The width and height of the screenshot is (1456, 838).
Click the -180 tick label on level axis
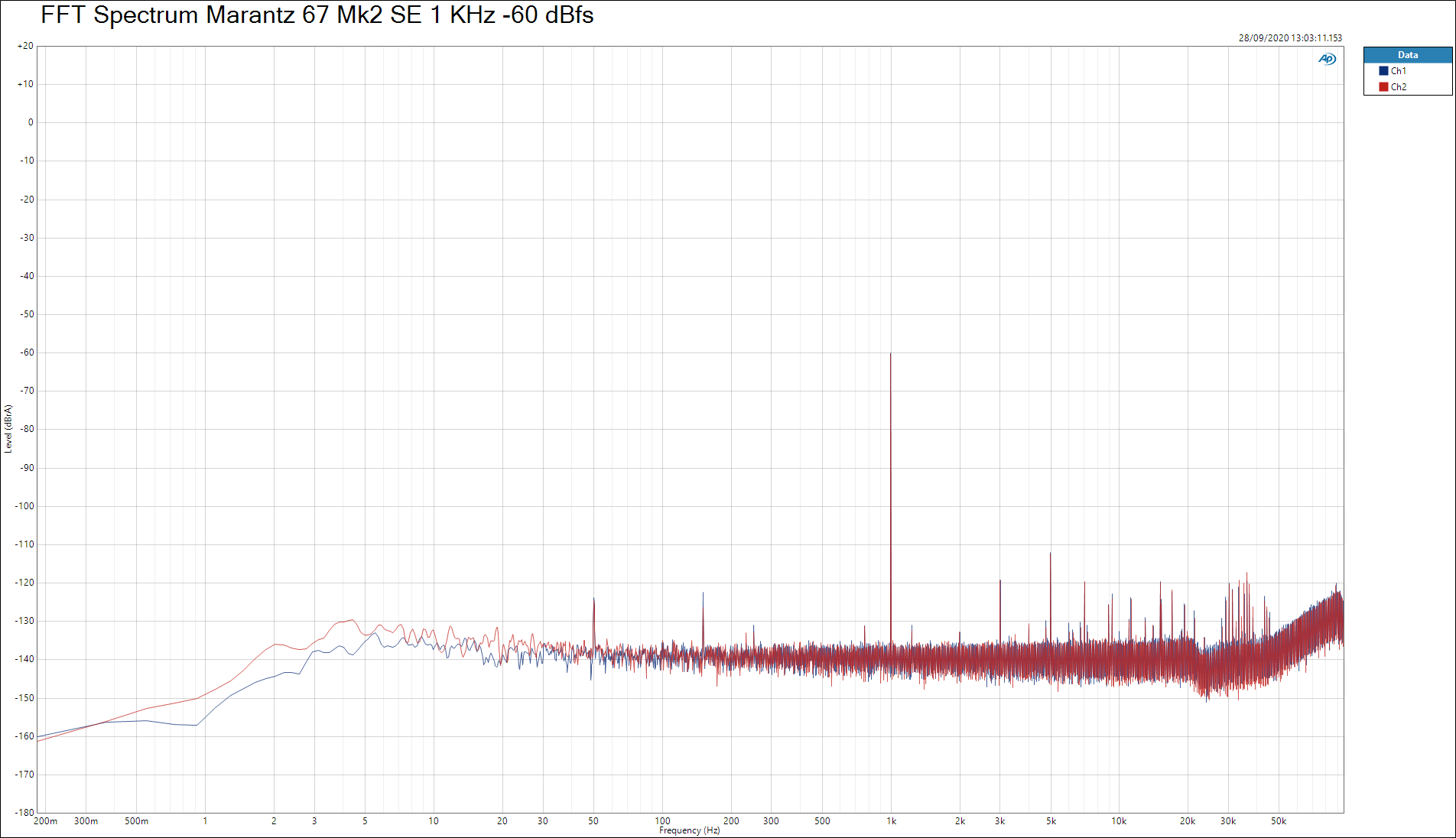pos(25,812)
